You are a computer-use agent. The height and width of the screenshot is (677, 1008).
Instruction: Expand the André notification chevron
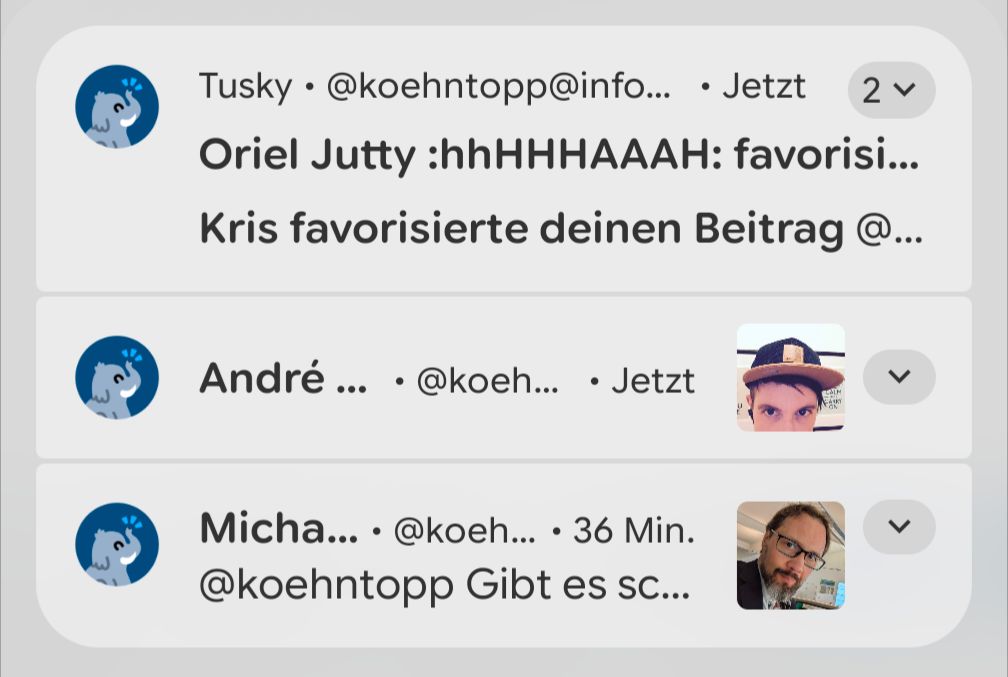click(x=899, y=377)
